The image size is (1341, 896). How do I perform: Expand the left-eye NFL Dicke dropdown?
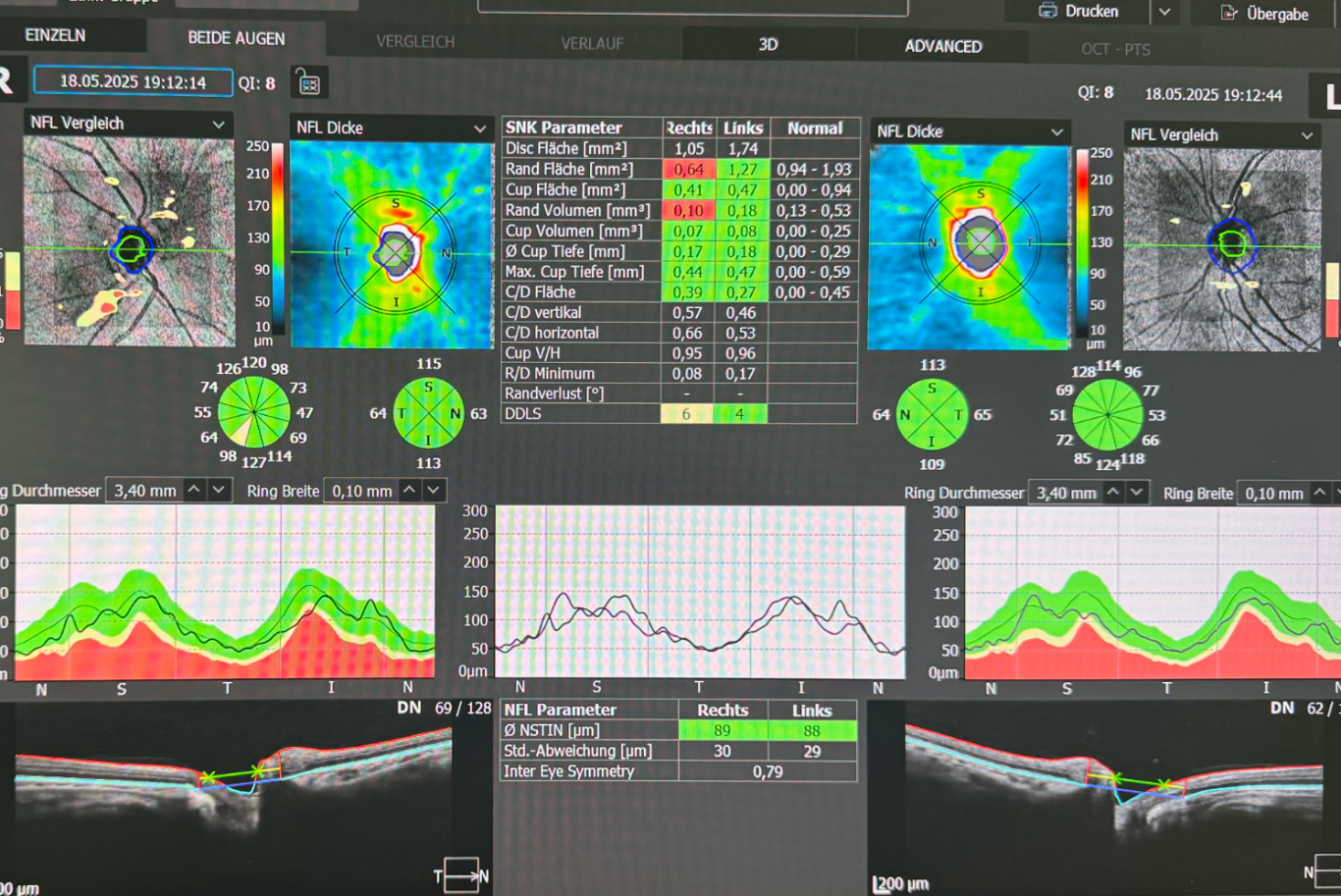point(1056,132)
